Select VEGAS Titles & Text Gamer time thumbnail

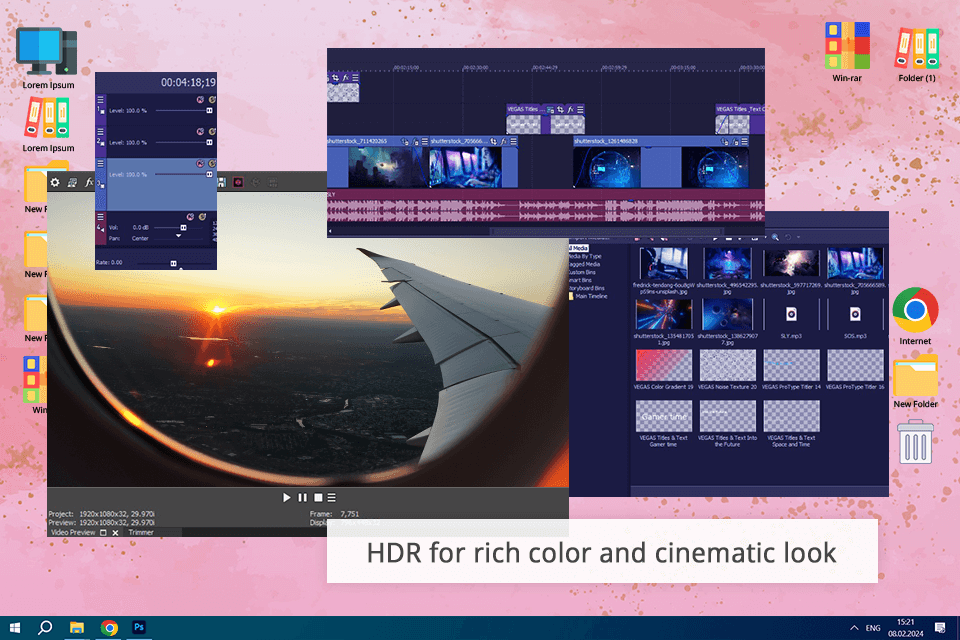pos(664,416)
